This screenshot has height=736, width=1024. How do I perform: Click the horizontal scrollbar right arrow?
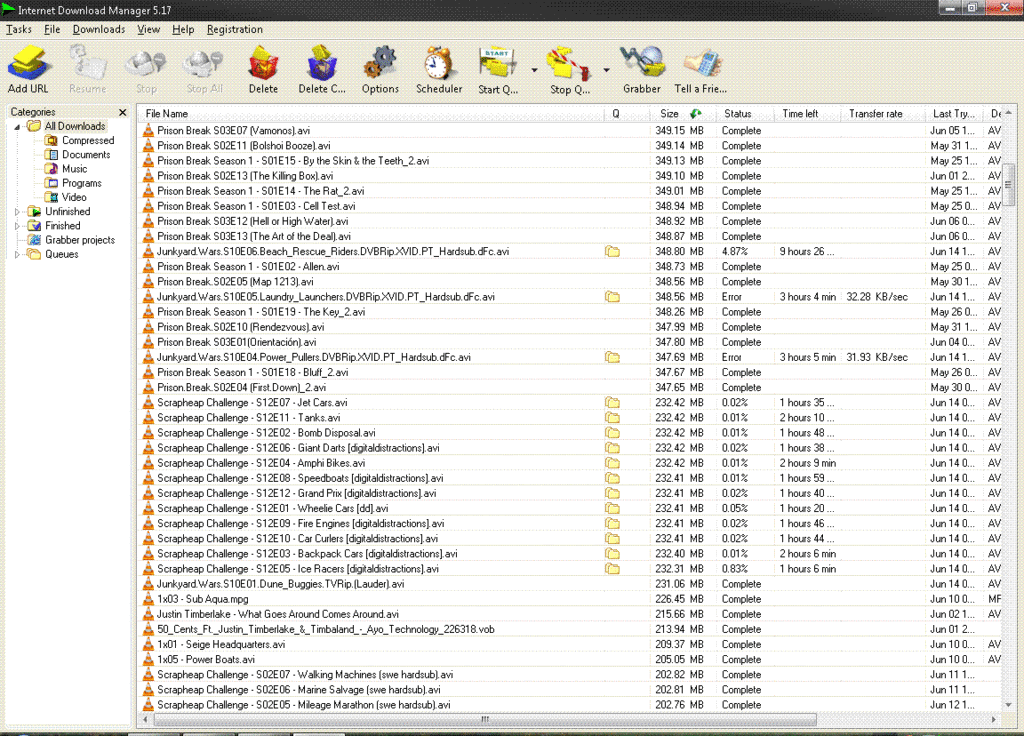click(994, 719)
